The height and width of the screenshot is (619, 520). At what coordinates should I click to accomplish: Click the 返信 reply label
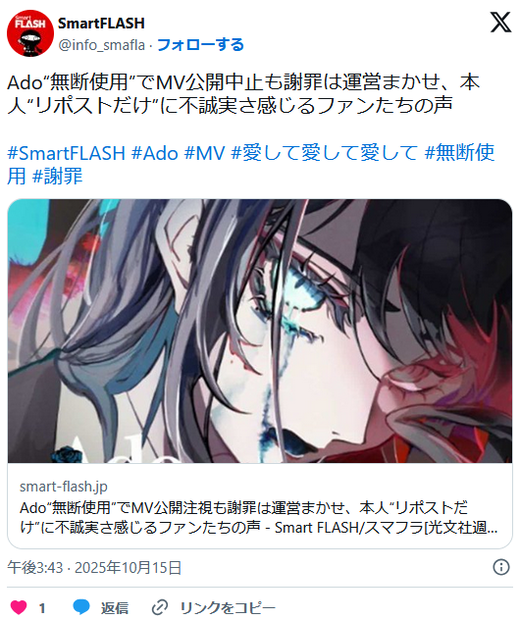pos(115,608)
